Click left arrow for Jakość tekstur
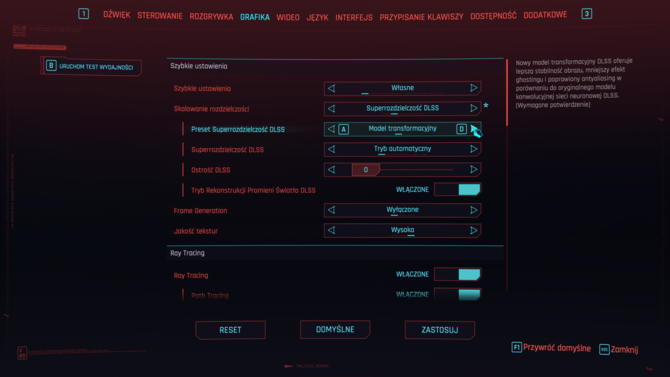This screenshot has height=377, width=670. pyautogui.click(x=331, y=230)
